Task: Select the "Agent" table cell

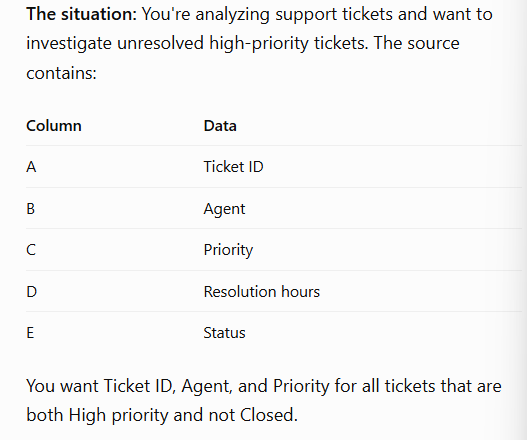Action: coord(225,209)
